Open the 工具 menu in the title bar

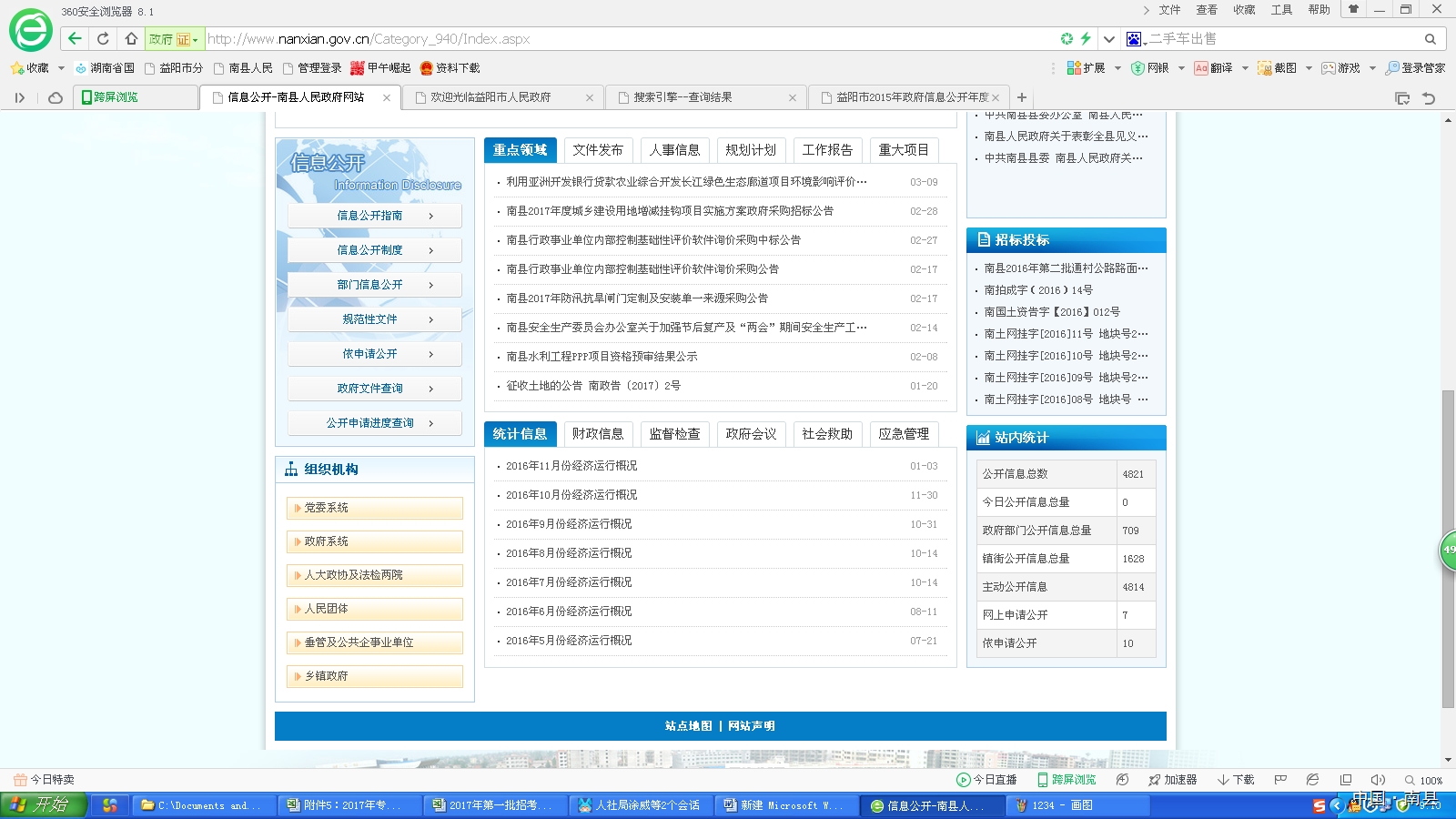click(1281, 10)
